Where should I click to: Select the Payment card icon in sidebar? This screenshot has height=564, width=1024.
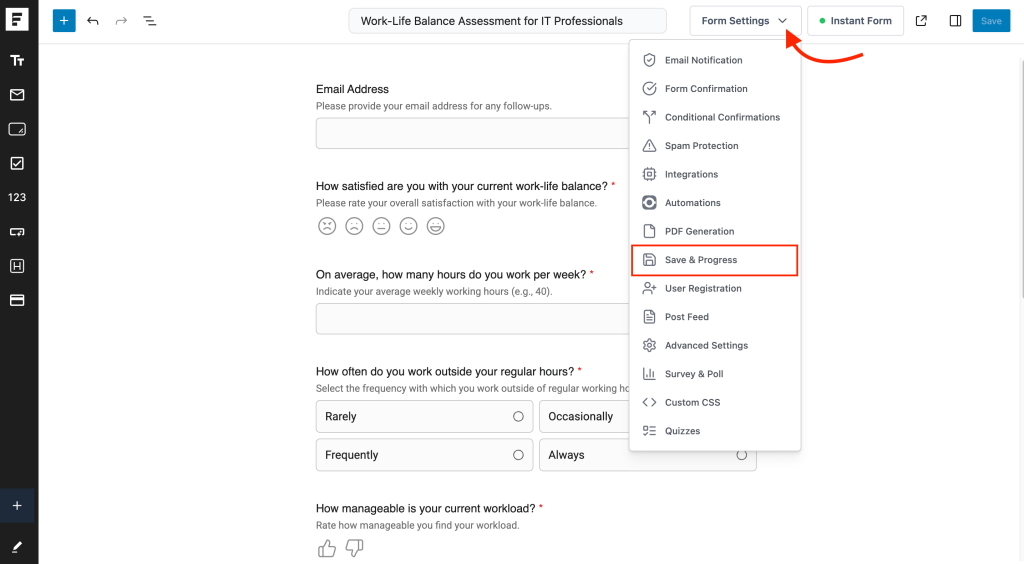point(17,300)
